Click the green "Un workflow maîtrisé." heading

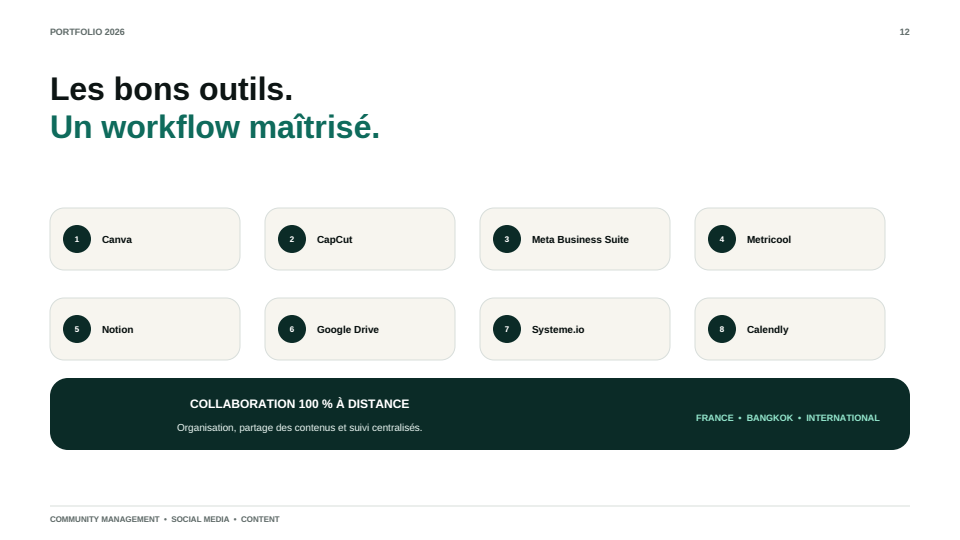(x=214, y=127)
